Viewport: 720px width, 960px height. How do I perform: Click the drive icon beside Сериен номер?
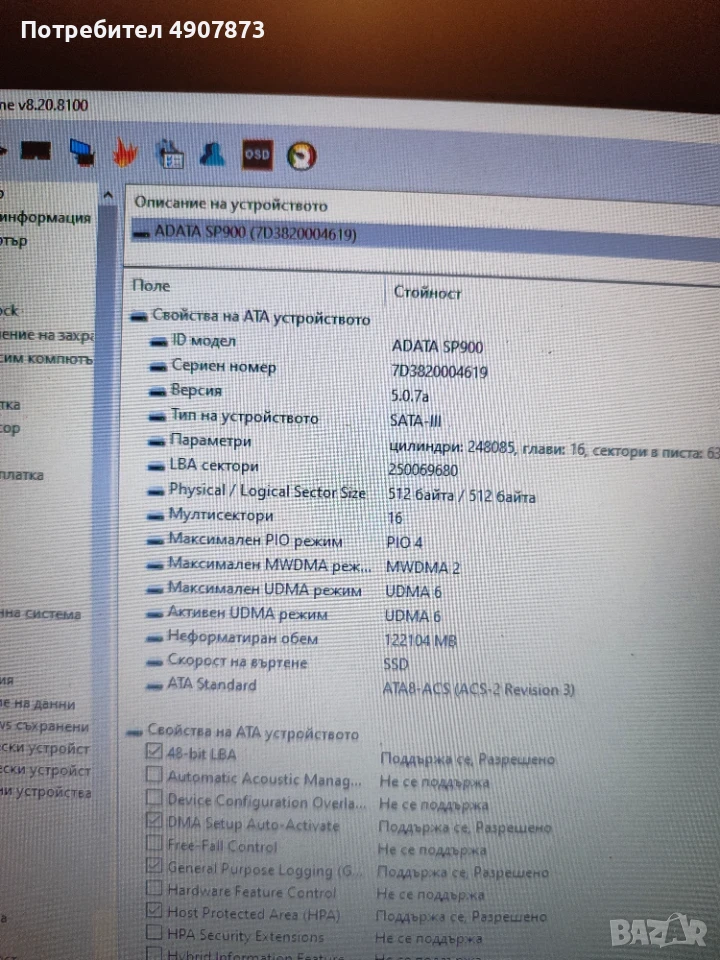[x=159, y=367]
